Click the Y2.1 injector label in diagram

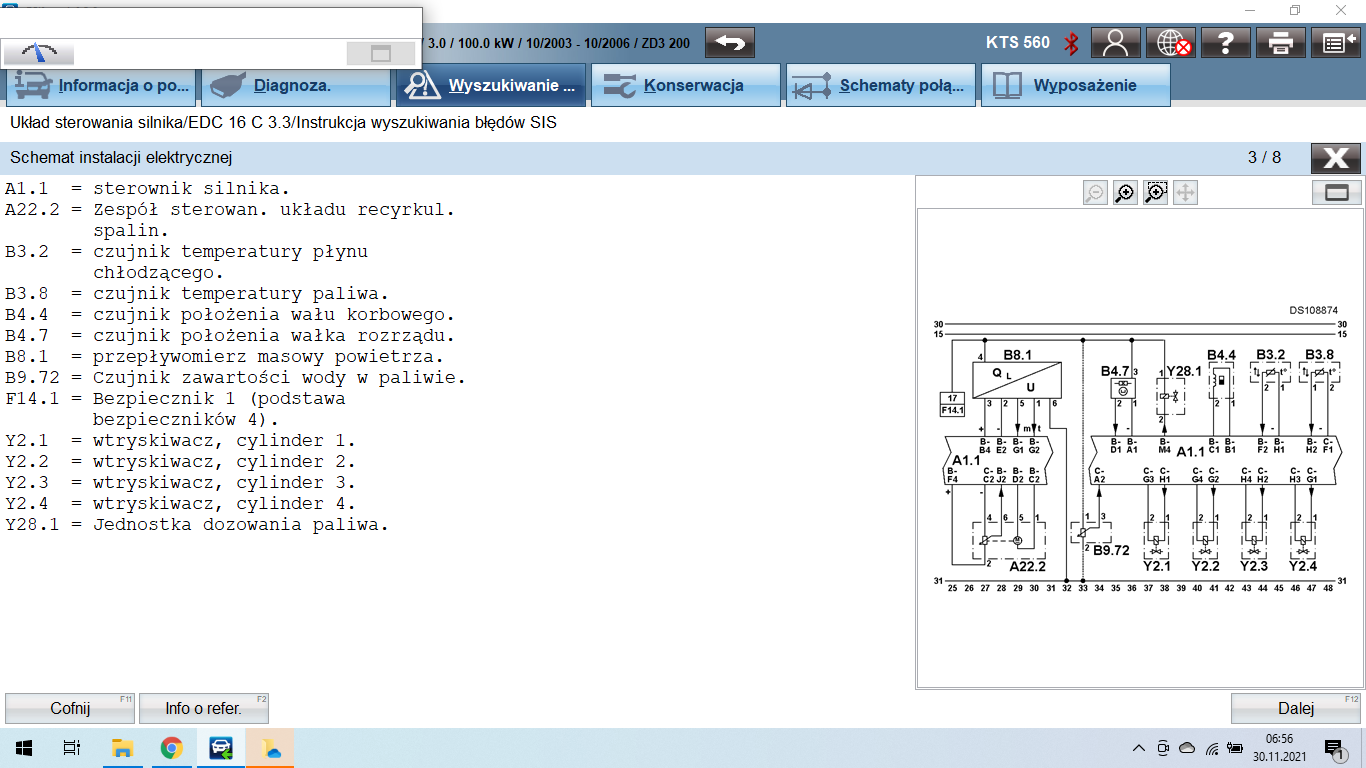coord(1157,566)
